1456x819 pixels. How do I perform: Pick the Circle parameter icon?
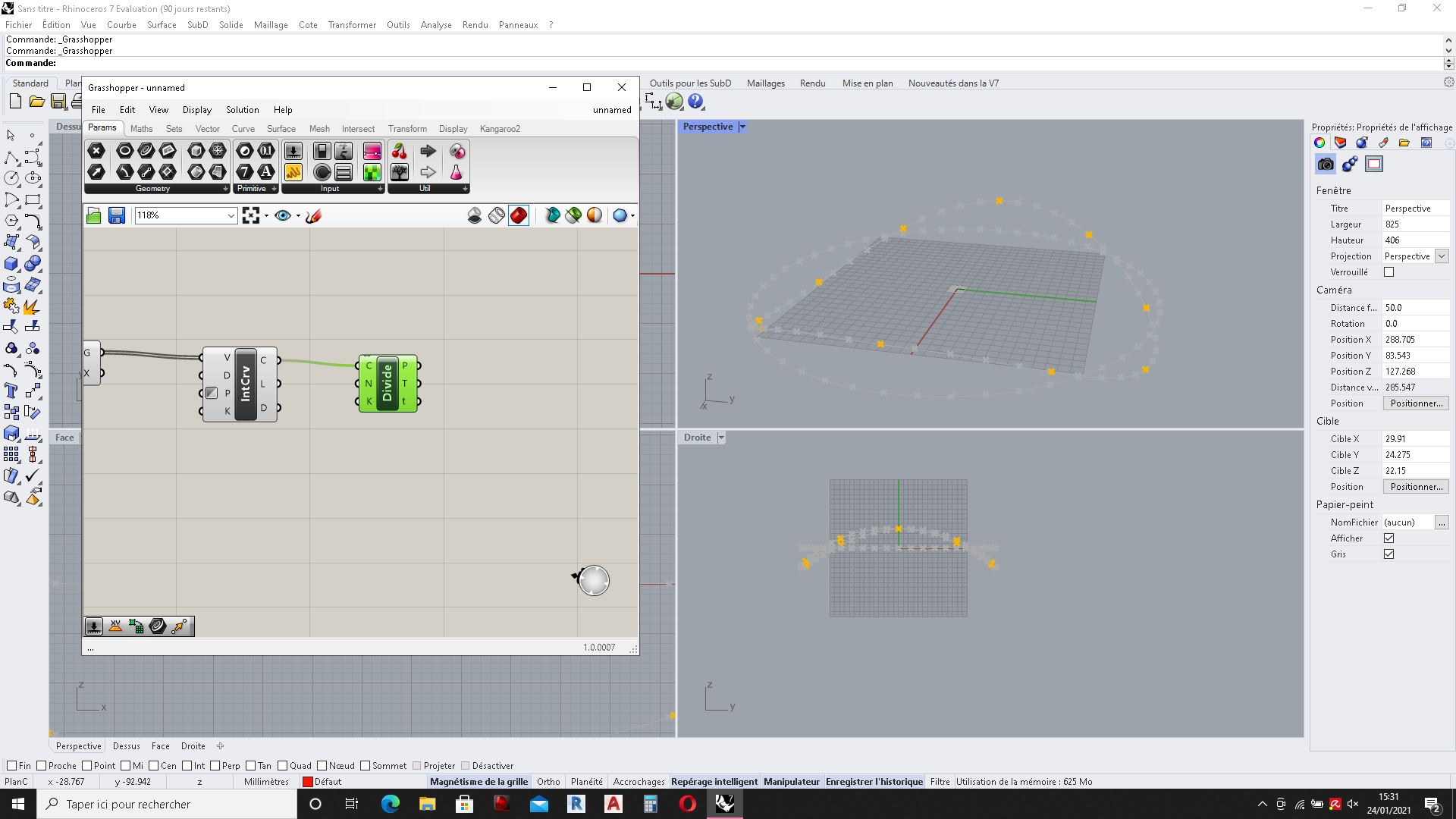pos(125,151)
